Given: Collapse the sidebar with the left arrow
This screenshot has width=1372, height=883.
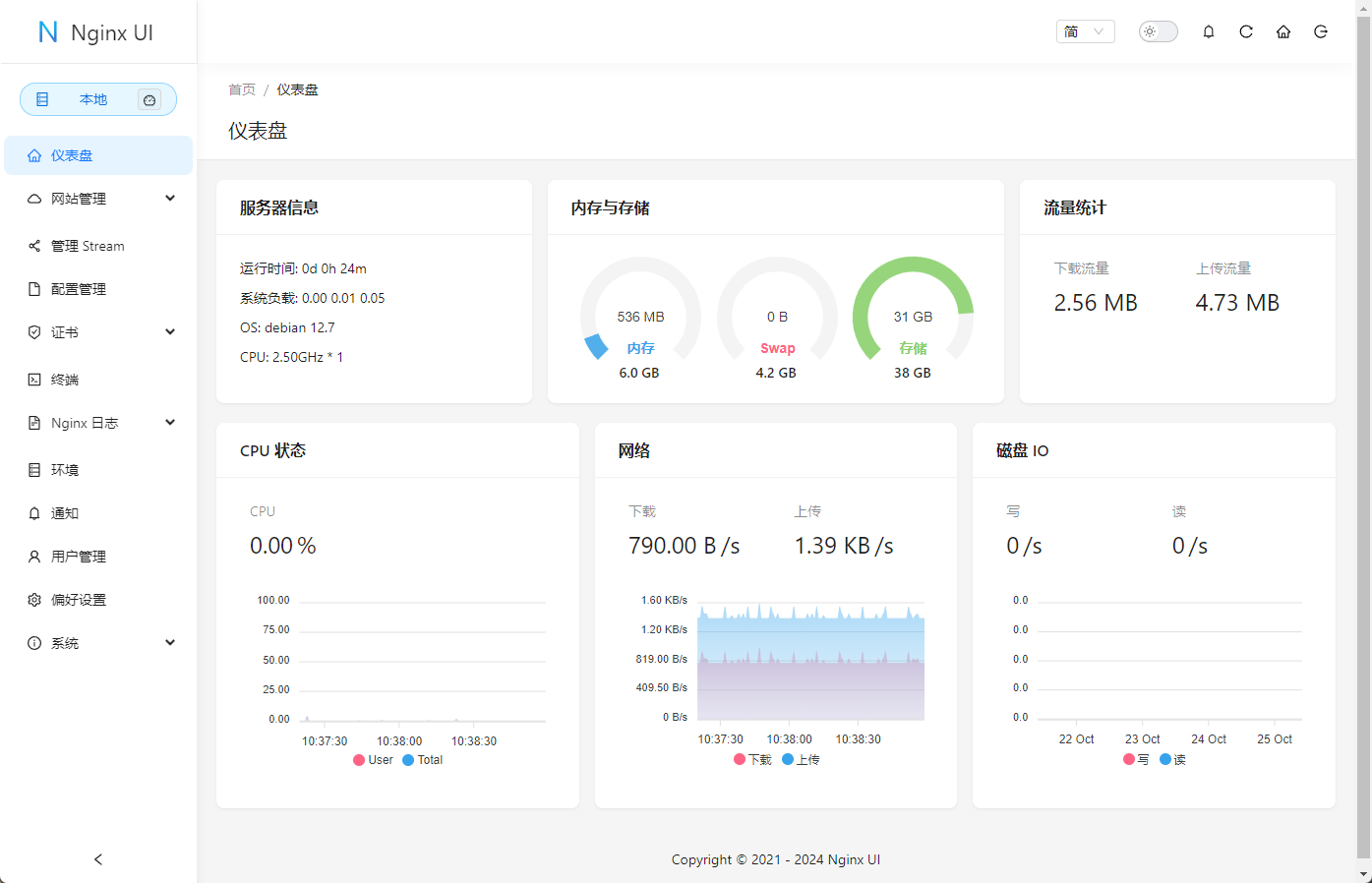Looking at the screenshot, I should 98,859.
